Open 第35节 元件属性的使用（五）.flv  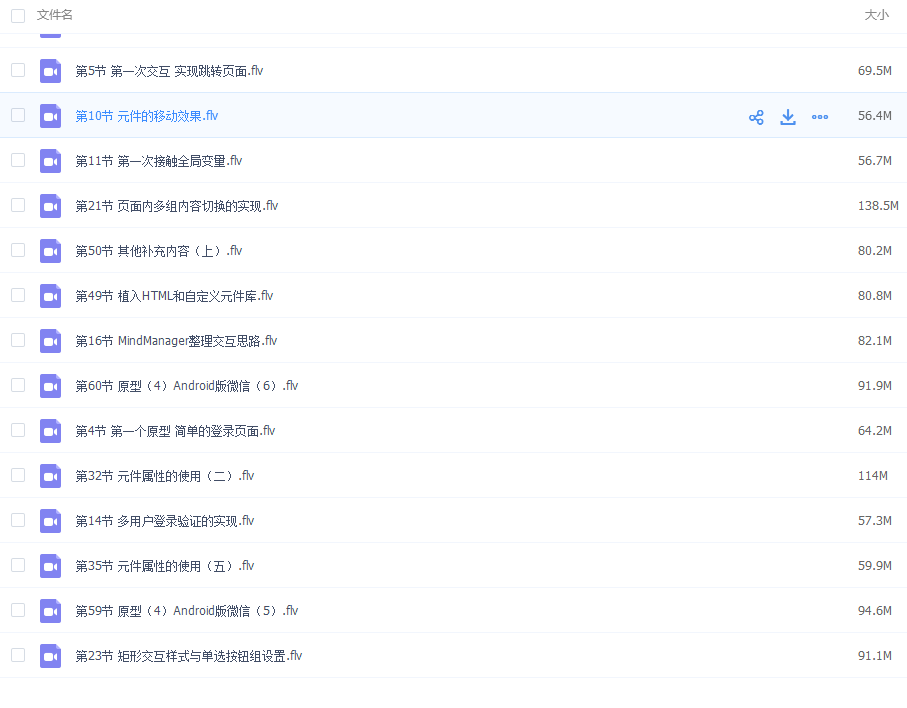(x=164, y=566)
